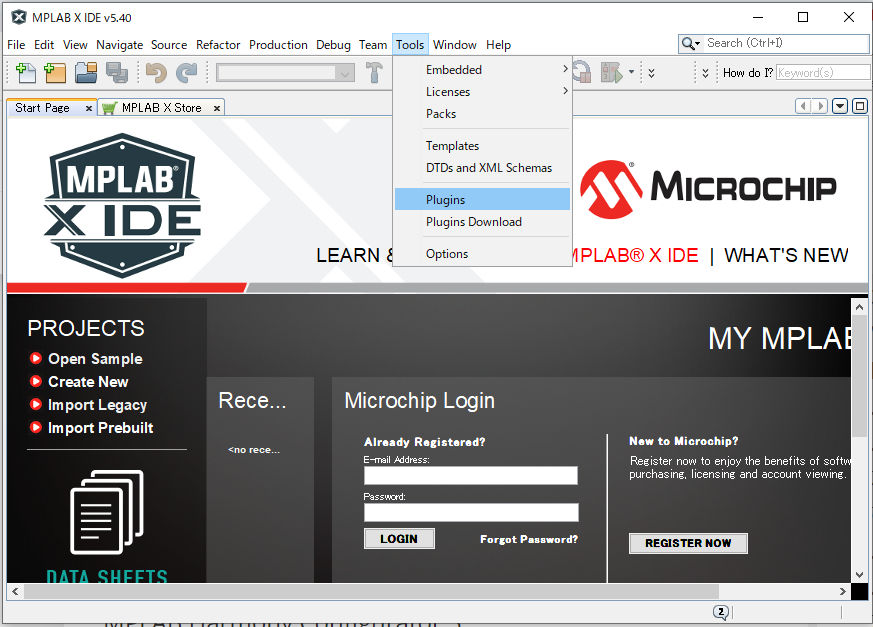The image size is (873, 627).
Task: Open the project configuration combo box
Action: (x=285, y=72)
